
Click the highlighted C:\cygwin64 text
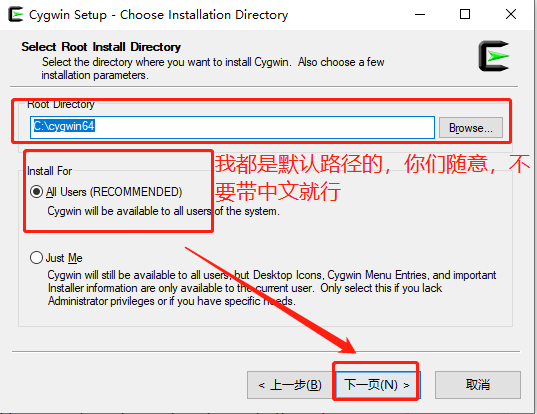(64, 126)
